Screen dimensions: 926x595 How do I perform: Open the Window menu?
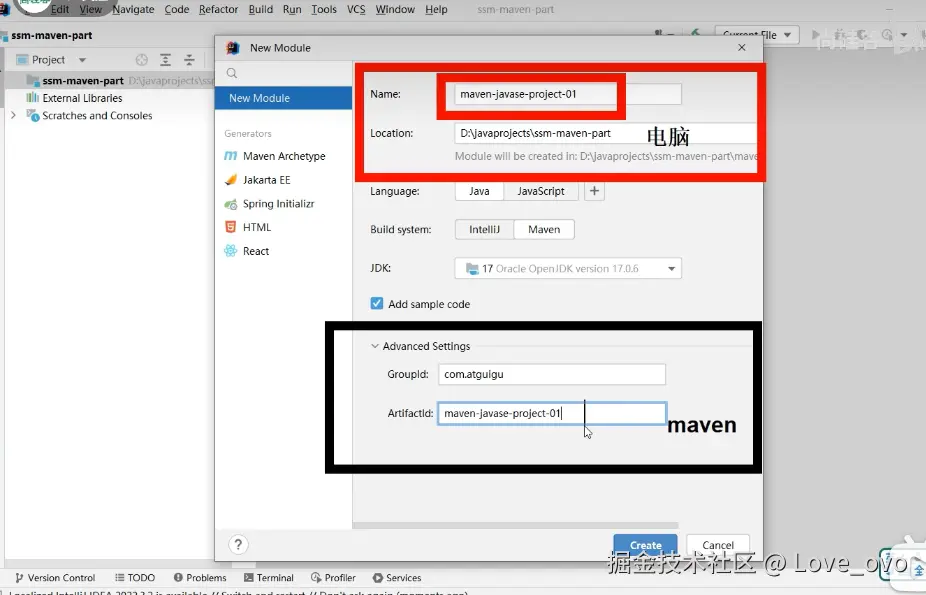(395, 9)
